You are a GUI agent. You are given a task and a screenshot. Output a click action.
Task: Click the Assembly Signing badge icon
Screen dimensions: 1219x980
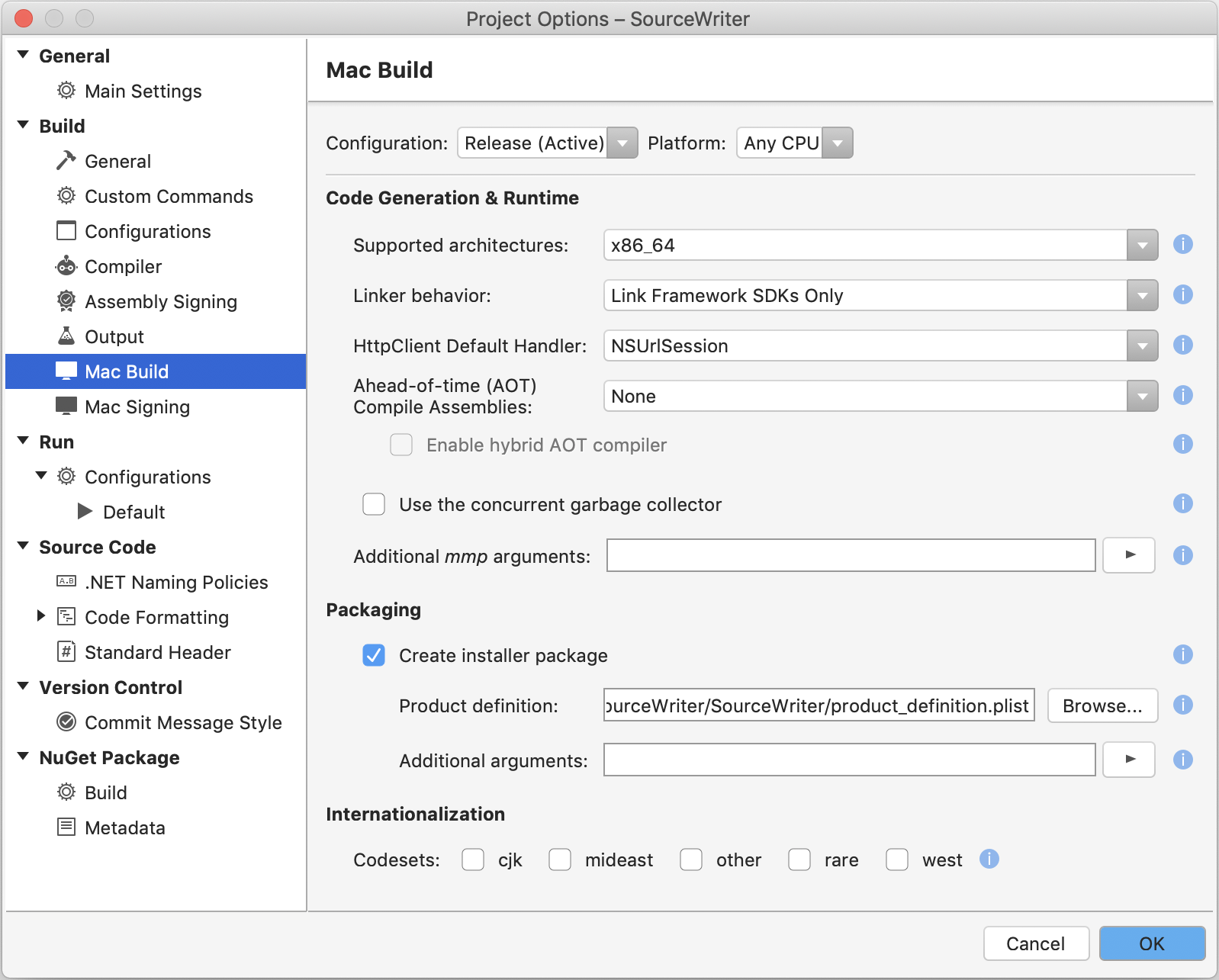click(66, 301)
